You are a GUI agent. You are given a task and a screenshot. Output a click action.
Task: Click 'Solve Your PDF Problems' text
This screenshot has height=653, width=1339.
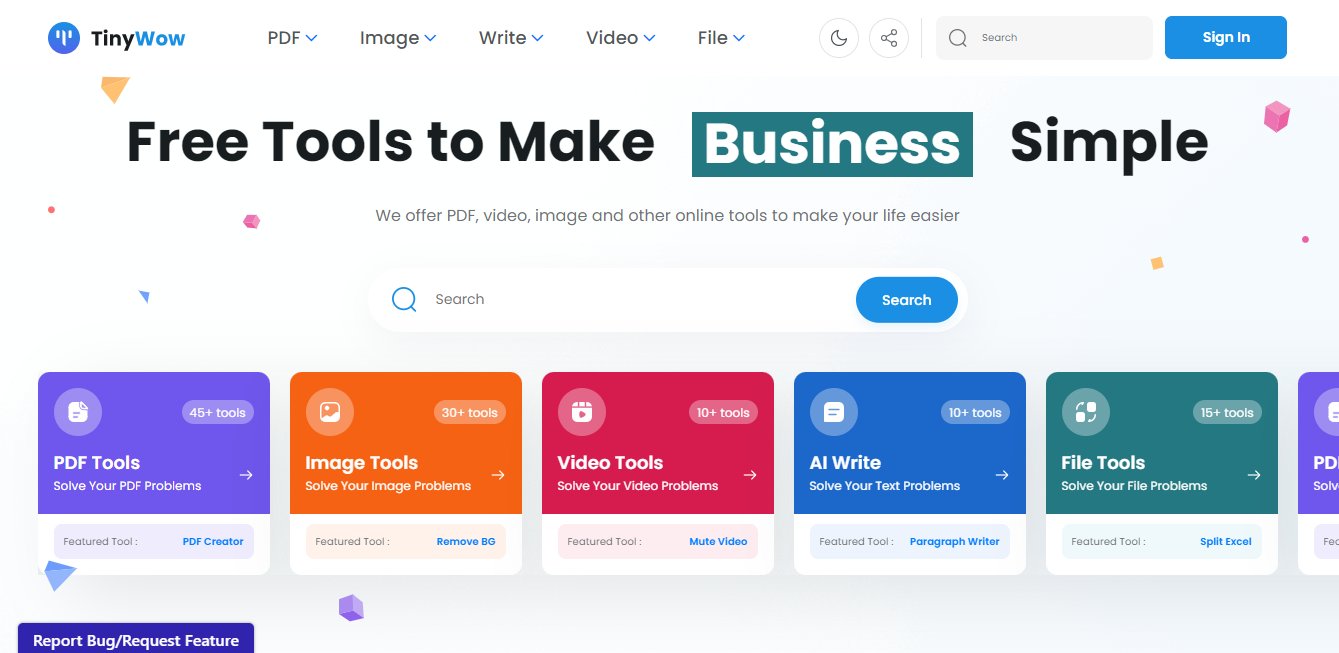click(x=128, y=486)
